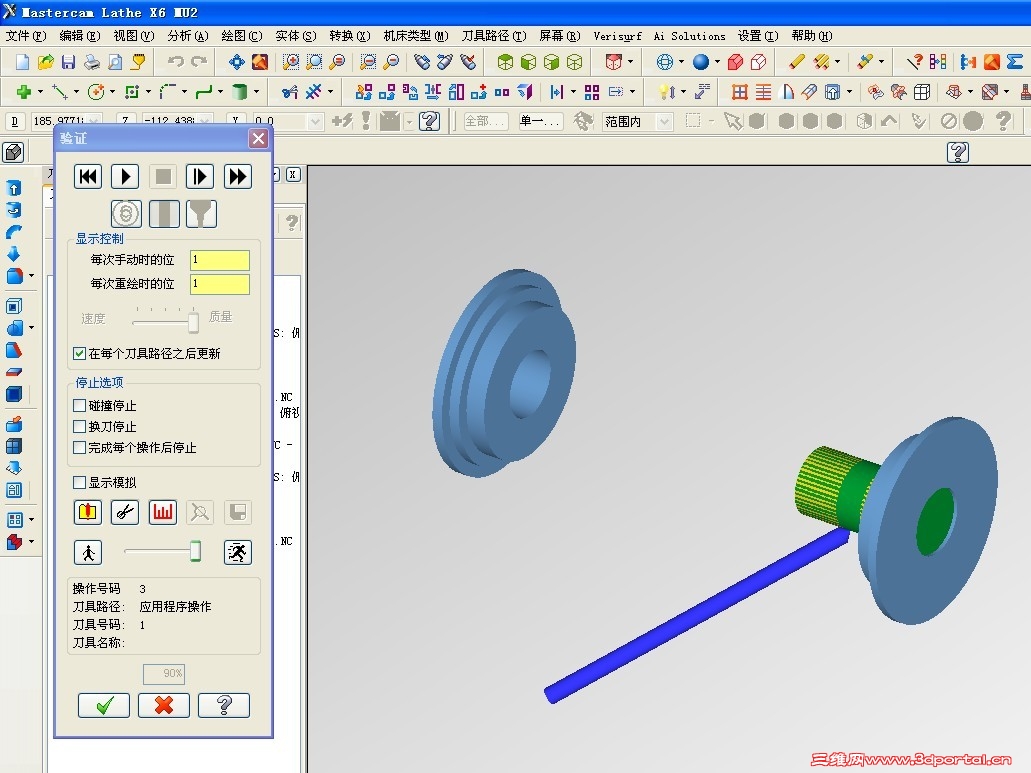Screen dimensions: 1031x773
Task: Toggle update after each toolpath checkbox
Action: [80, 354]
